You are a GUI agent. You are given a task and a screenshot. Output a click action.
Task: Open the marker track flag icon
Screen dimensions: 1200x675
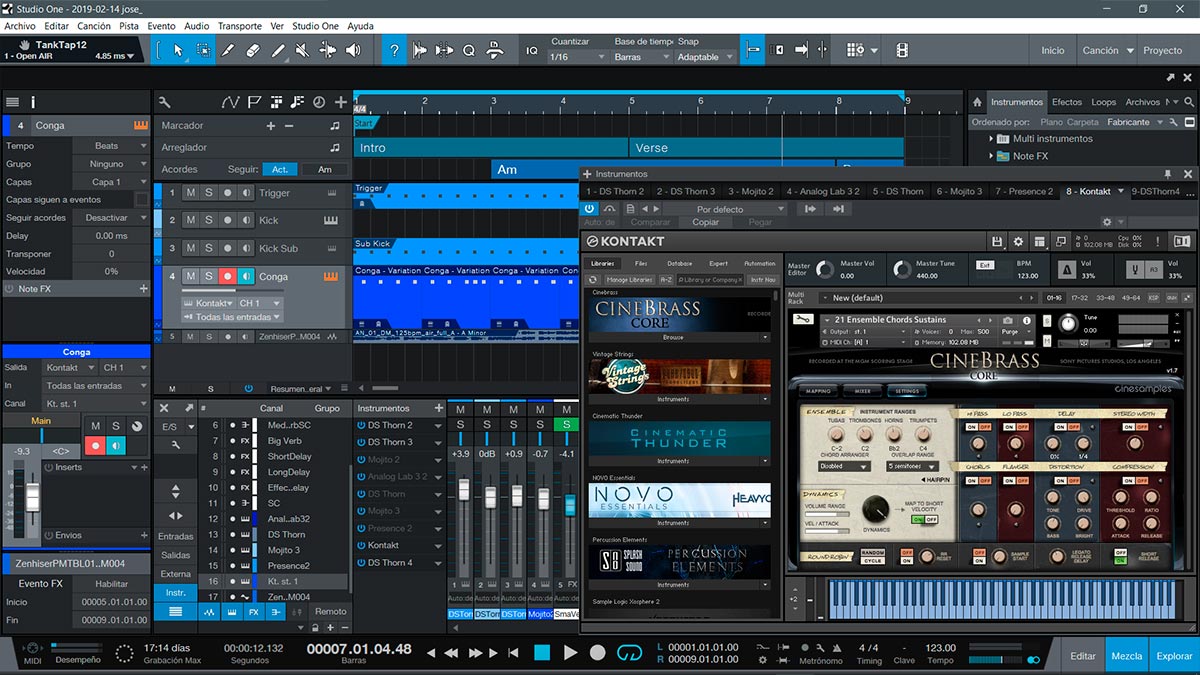[x=254, y=102]
